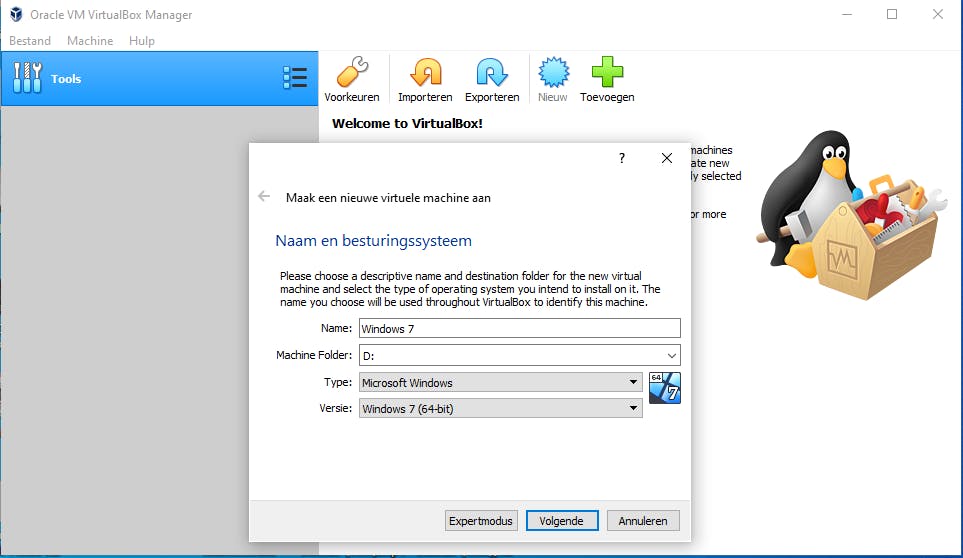963x558 pixels.
Task: Maximize the VirtualBox Manager window
Action: coord(892,14)
